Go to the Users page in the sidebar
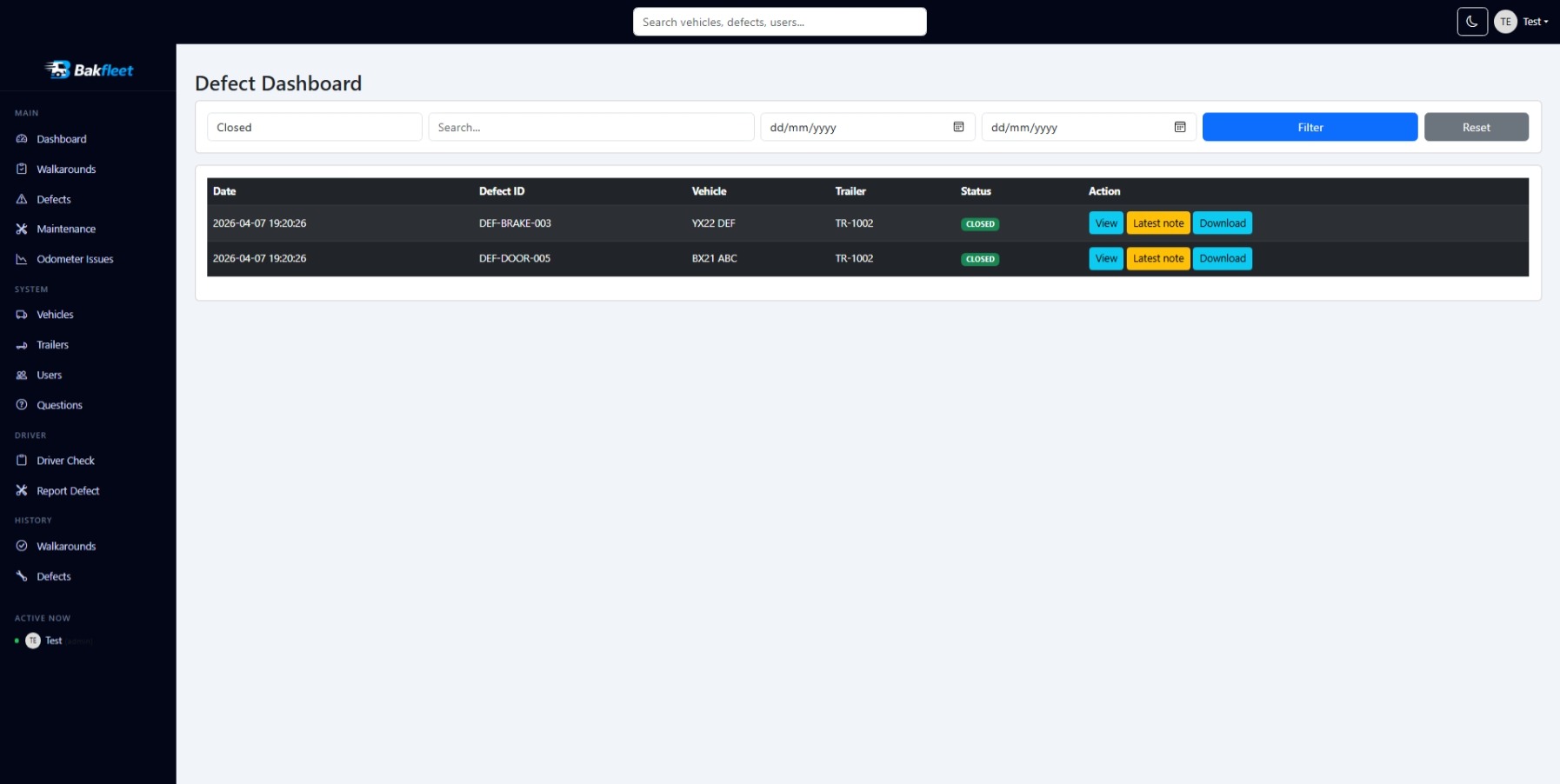This screenshot has width=1560, height=784. (x=49, y=375)
